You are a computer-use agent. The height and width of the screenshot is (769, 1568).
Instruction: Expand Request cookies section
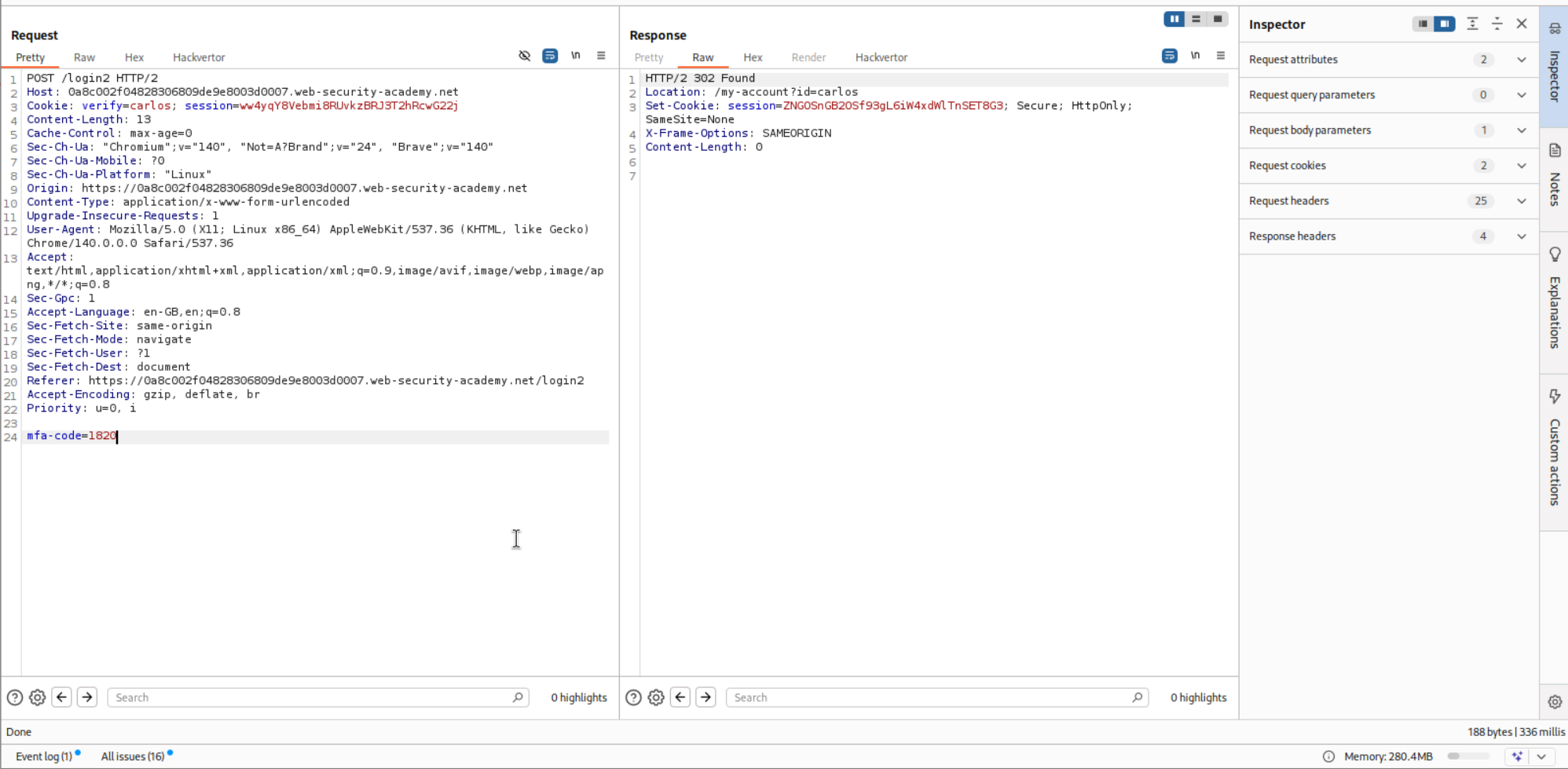click(1521, 166)
